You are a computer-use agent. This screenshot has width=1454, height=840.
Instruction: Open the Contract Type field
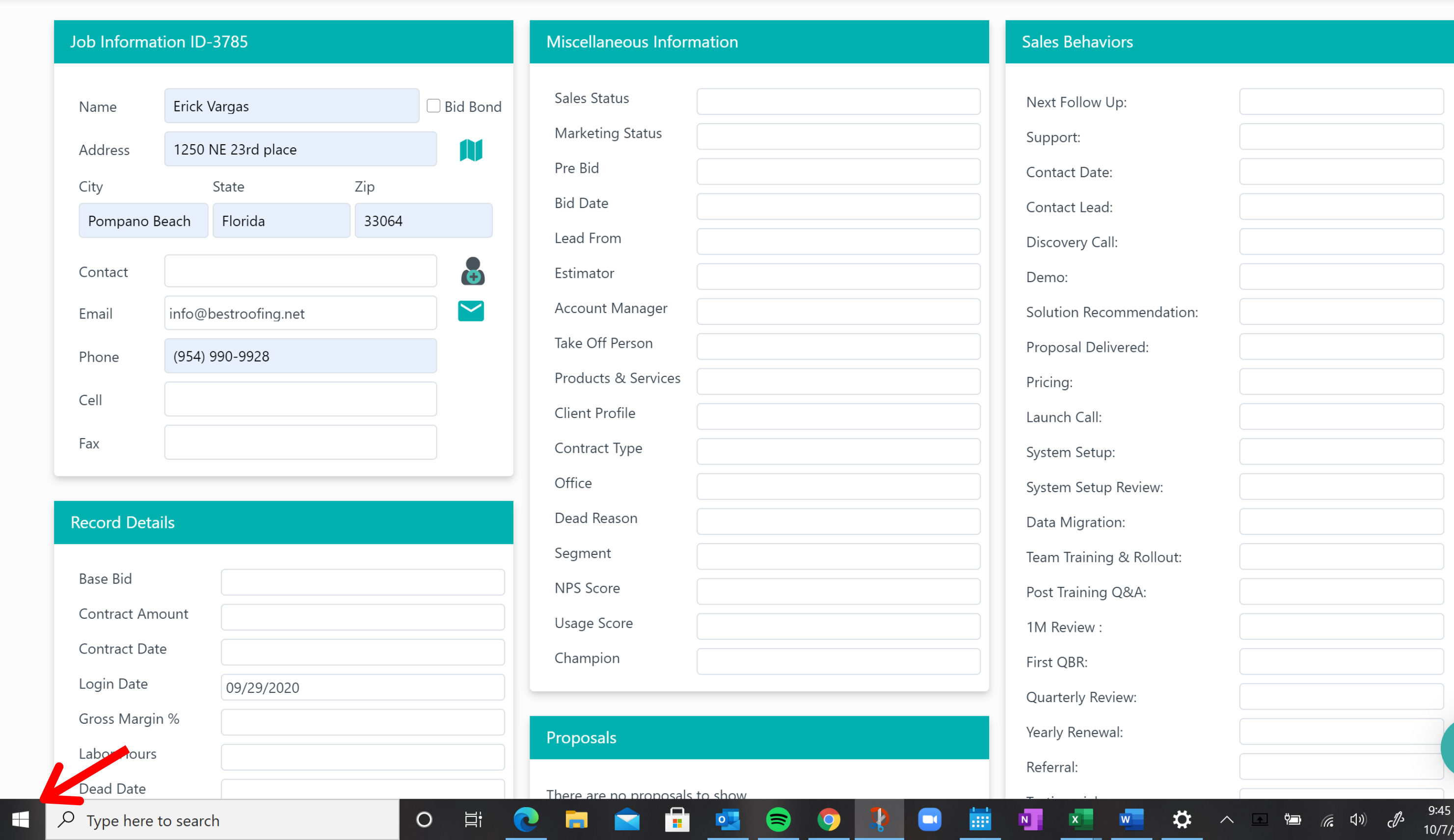pos(838,451)
